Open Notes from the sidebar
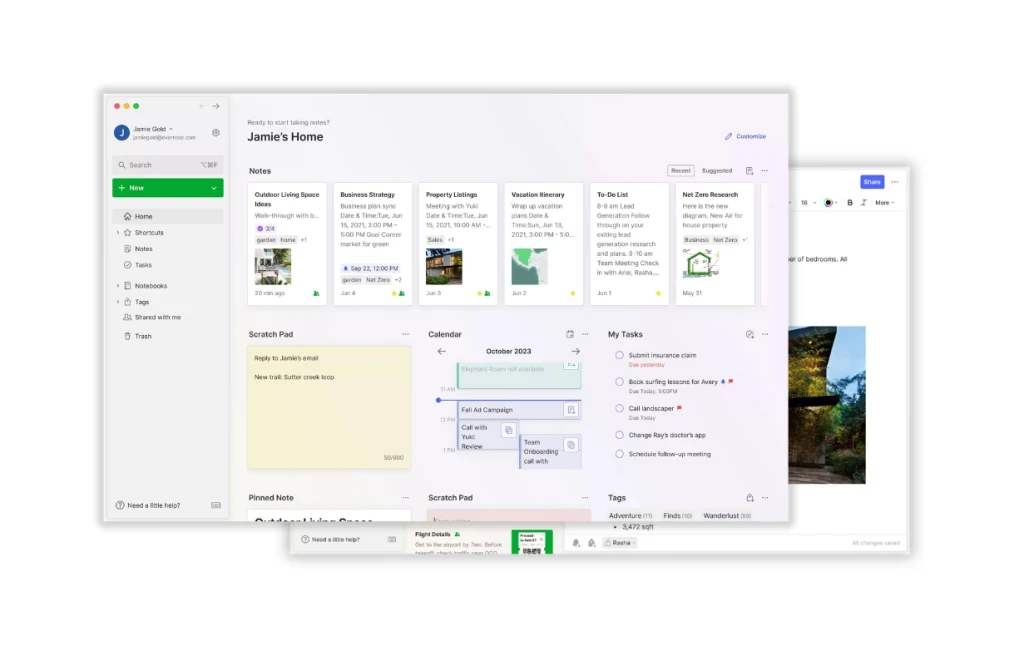Image resolution: width=1024 pixels, height=655 pixels. pyautogui.click(x=143, y=249)
